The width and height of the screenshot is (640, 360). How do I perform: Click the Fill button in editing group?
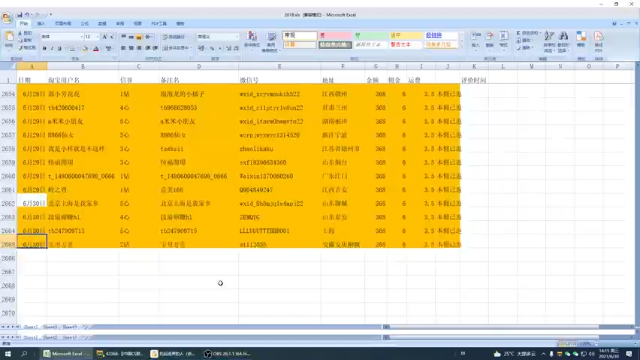click(x=524, y=40)
